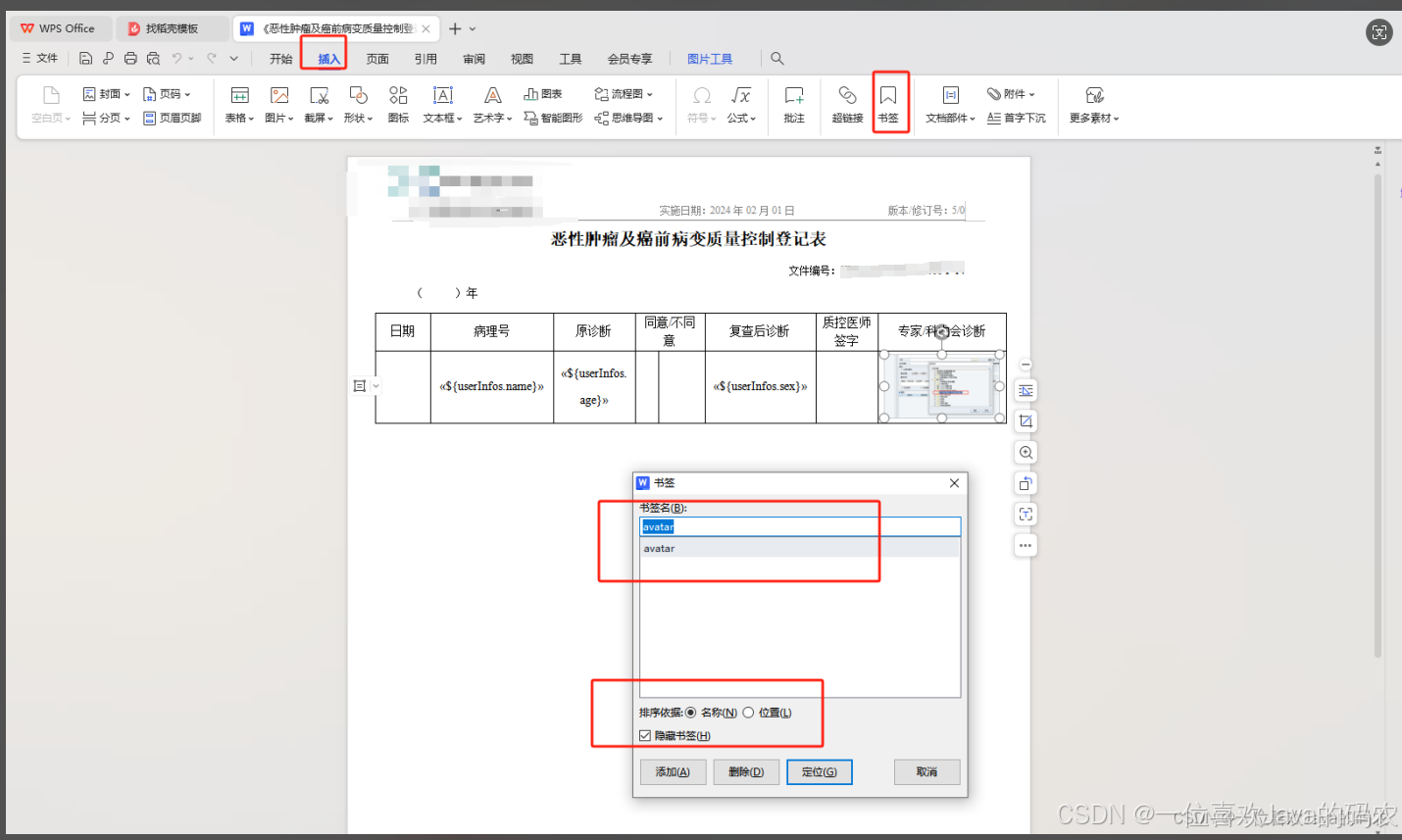Click the 添加(A) button in bookmark dialog
Image resolution: width=1402 pixels, height=840 pixels.
[673, 771]
